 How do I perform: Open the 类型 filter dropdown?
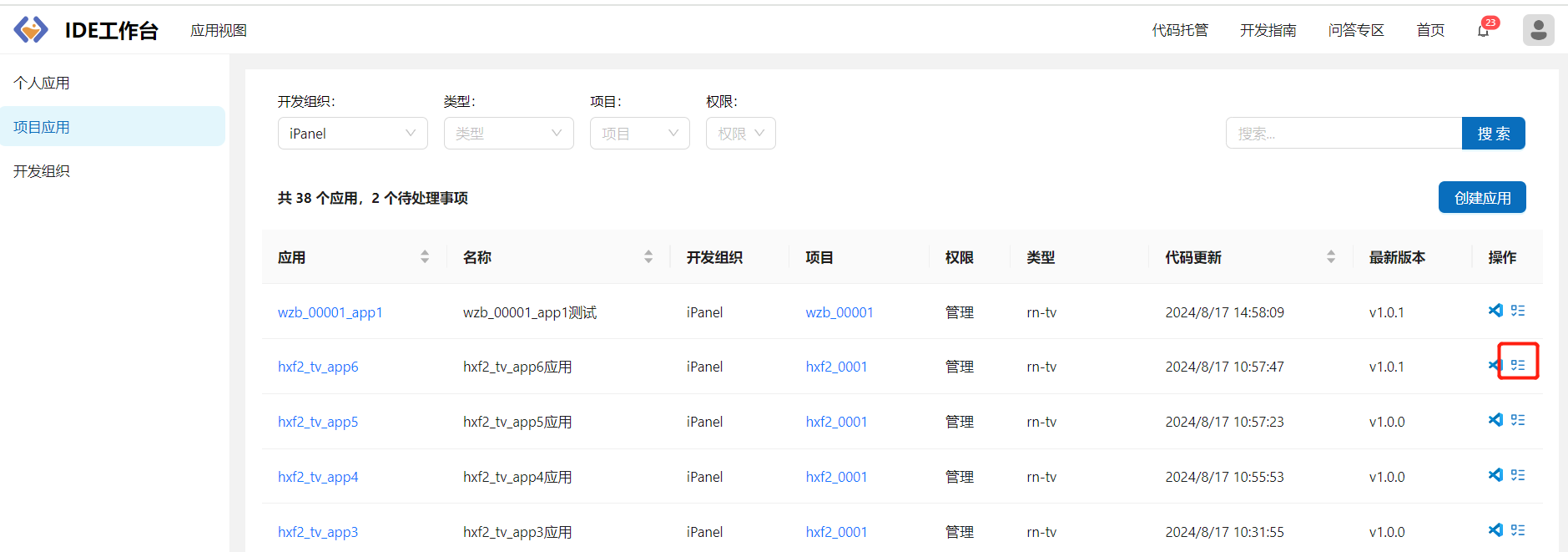tap(508, 134)
